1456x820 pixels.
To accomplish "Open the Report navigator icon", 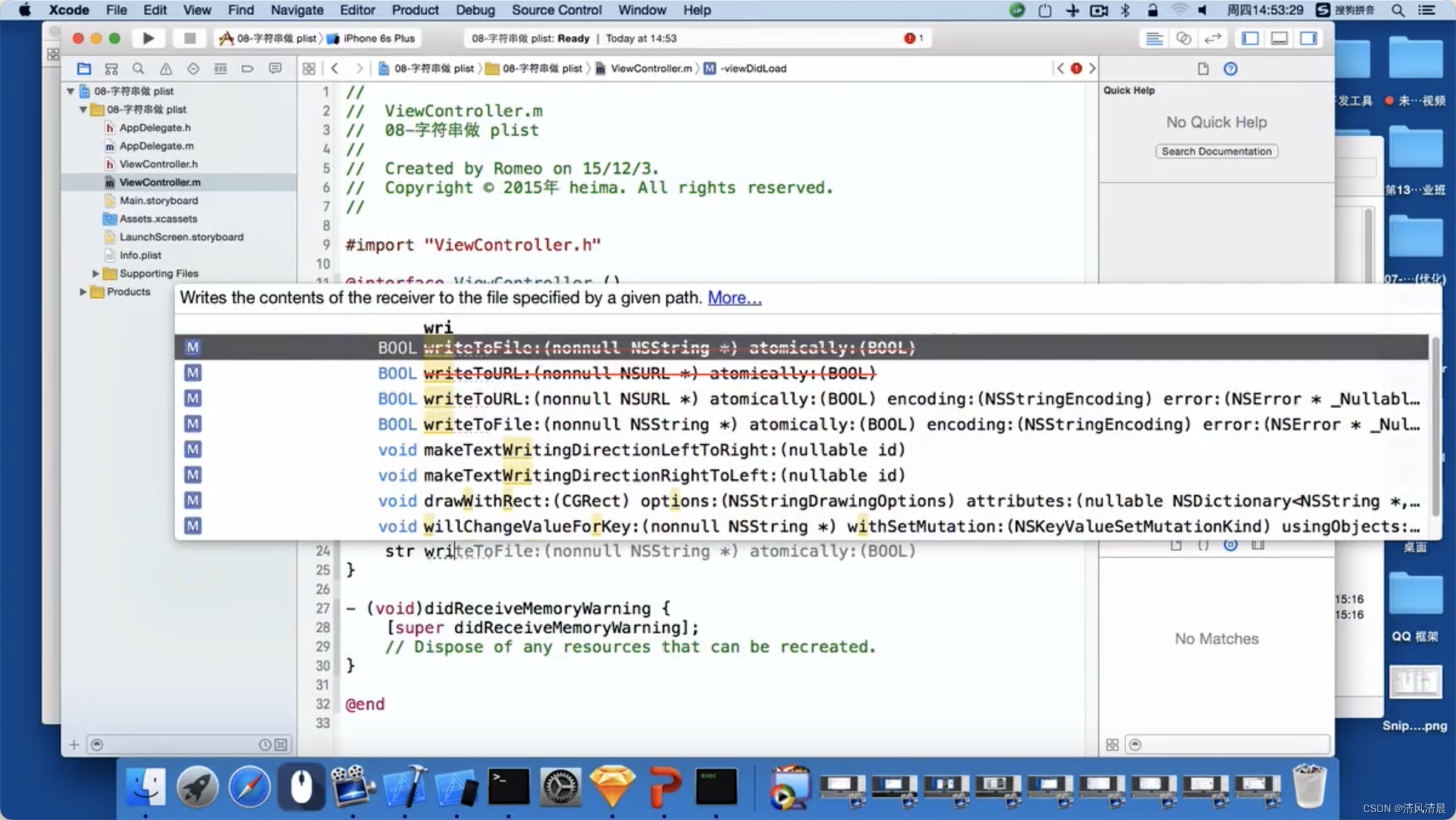I will click(275, 69).
